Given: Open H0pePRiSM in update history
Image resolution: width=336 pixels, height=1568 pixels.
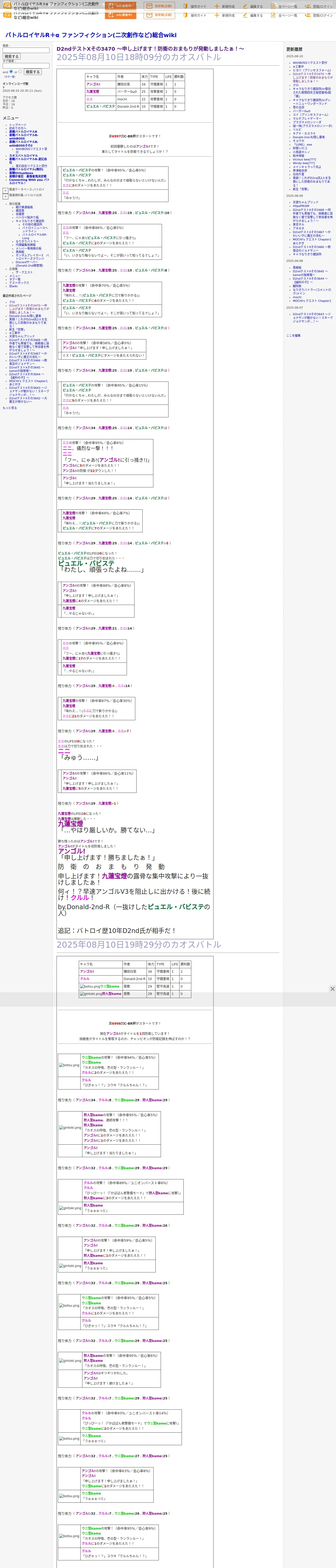Looking at the screenshot, I should (301, 206).
